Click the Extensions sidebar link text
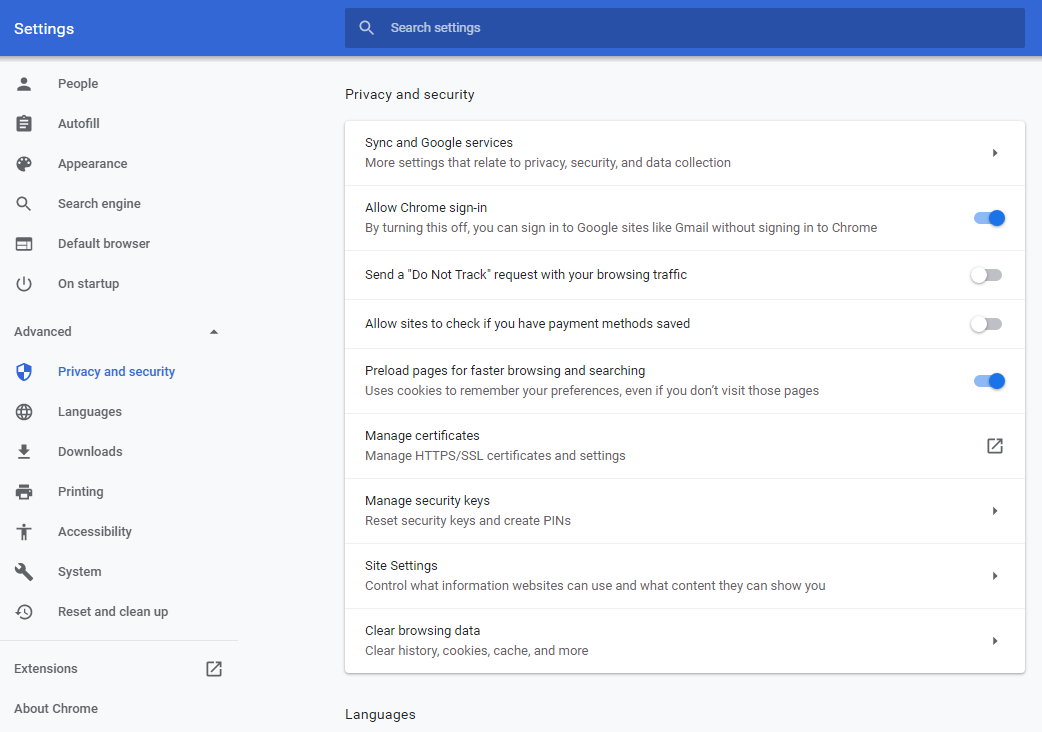Image resolution: width=1042 pixels, height=732 pixels. pos(46,669)
